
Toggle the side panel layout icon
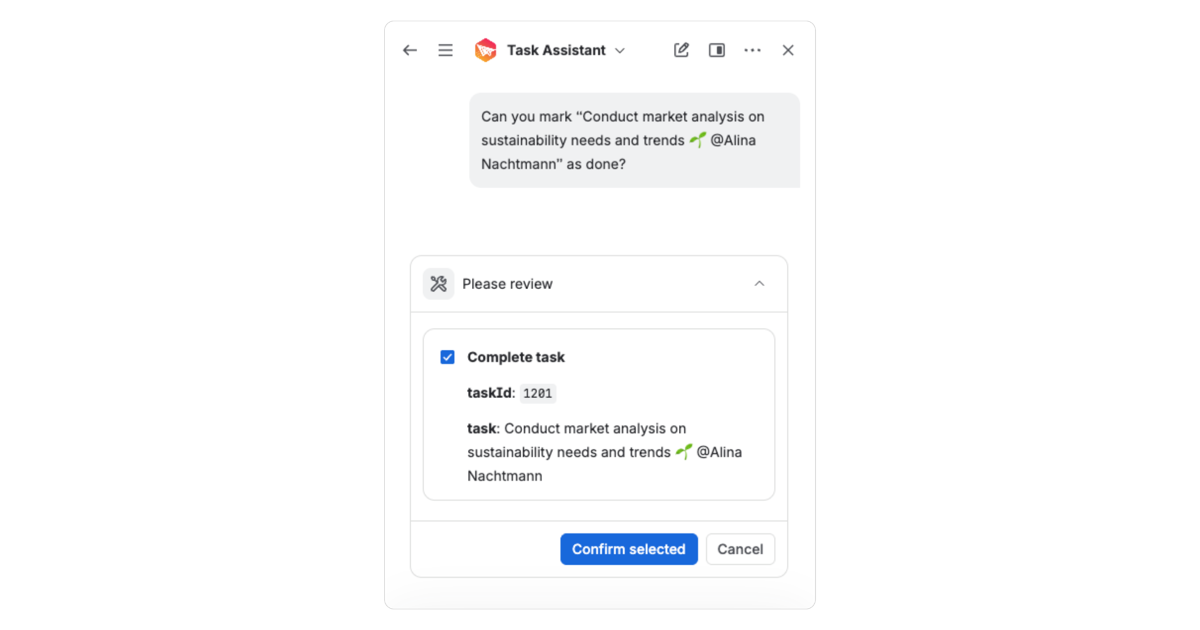717,50
